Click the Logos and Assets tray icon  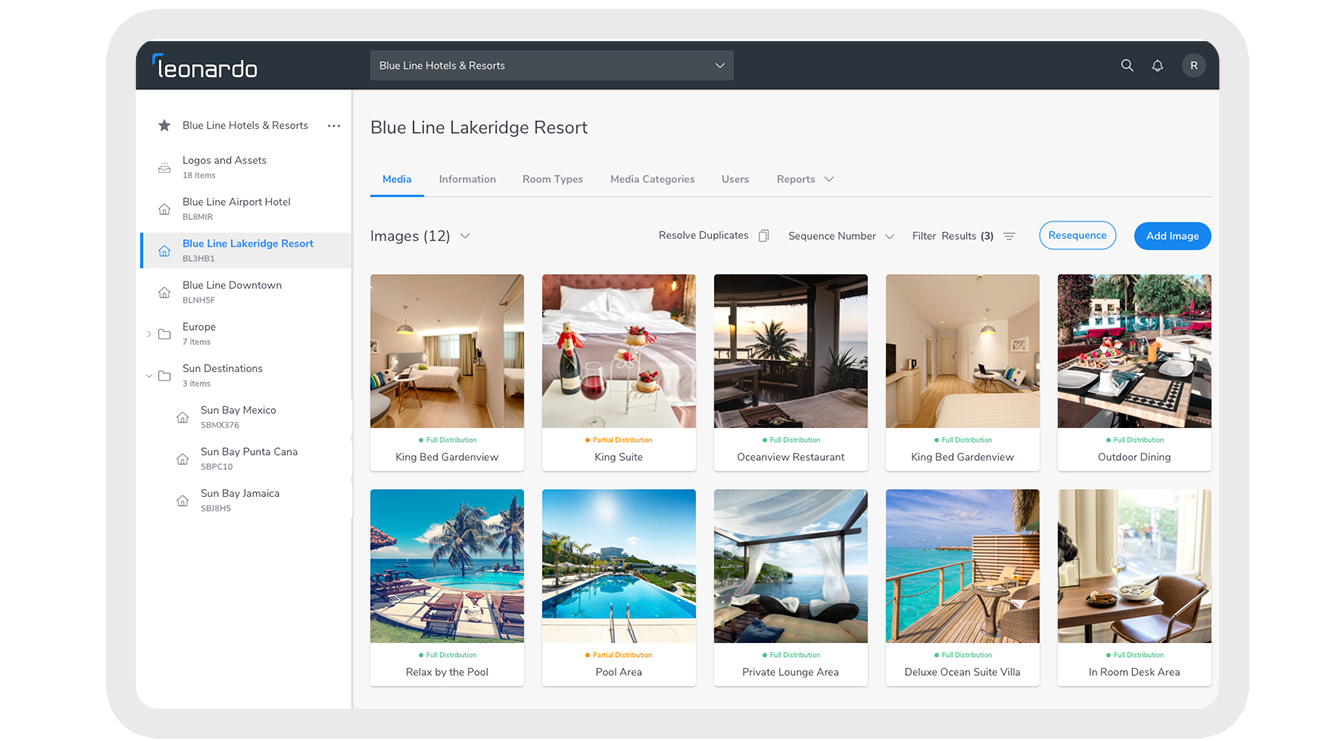point(164,167)
